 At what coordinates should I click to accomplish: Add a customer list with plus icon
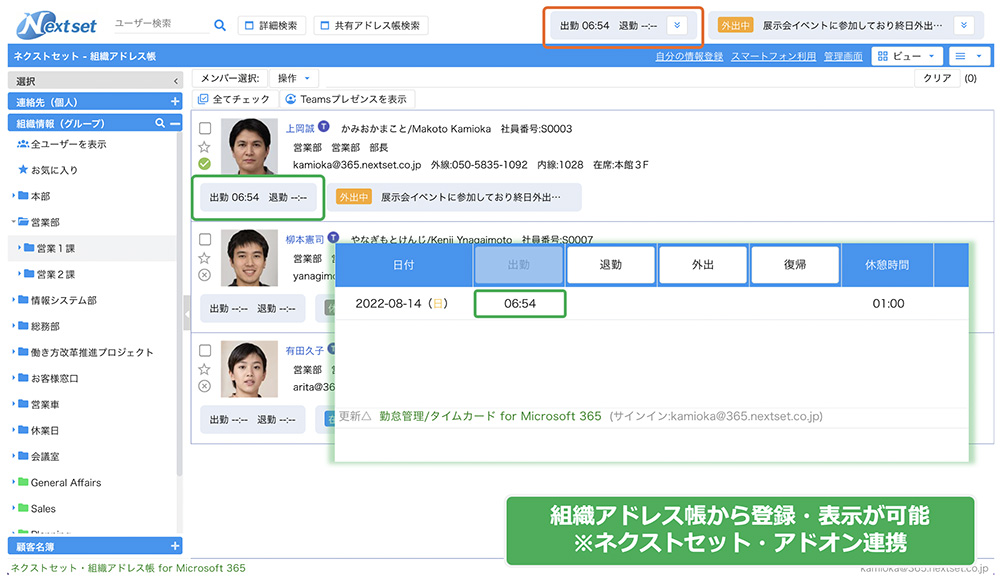point(175,546)
